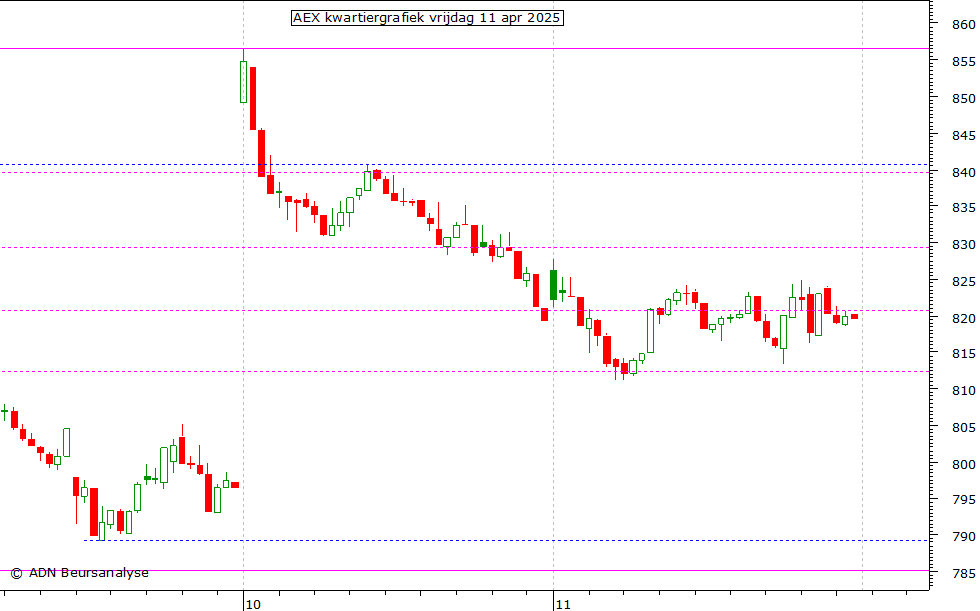This screenshot has height=611, width=980.
Task: Select the price axis label 800
Action: click(x=963, y=465)
